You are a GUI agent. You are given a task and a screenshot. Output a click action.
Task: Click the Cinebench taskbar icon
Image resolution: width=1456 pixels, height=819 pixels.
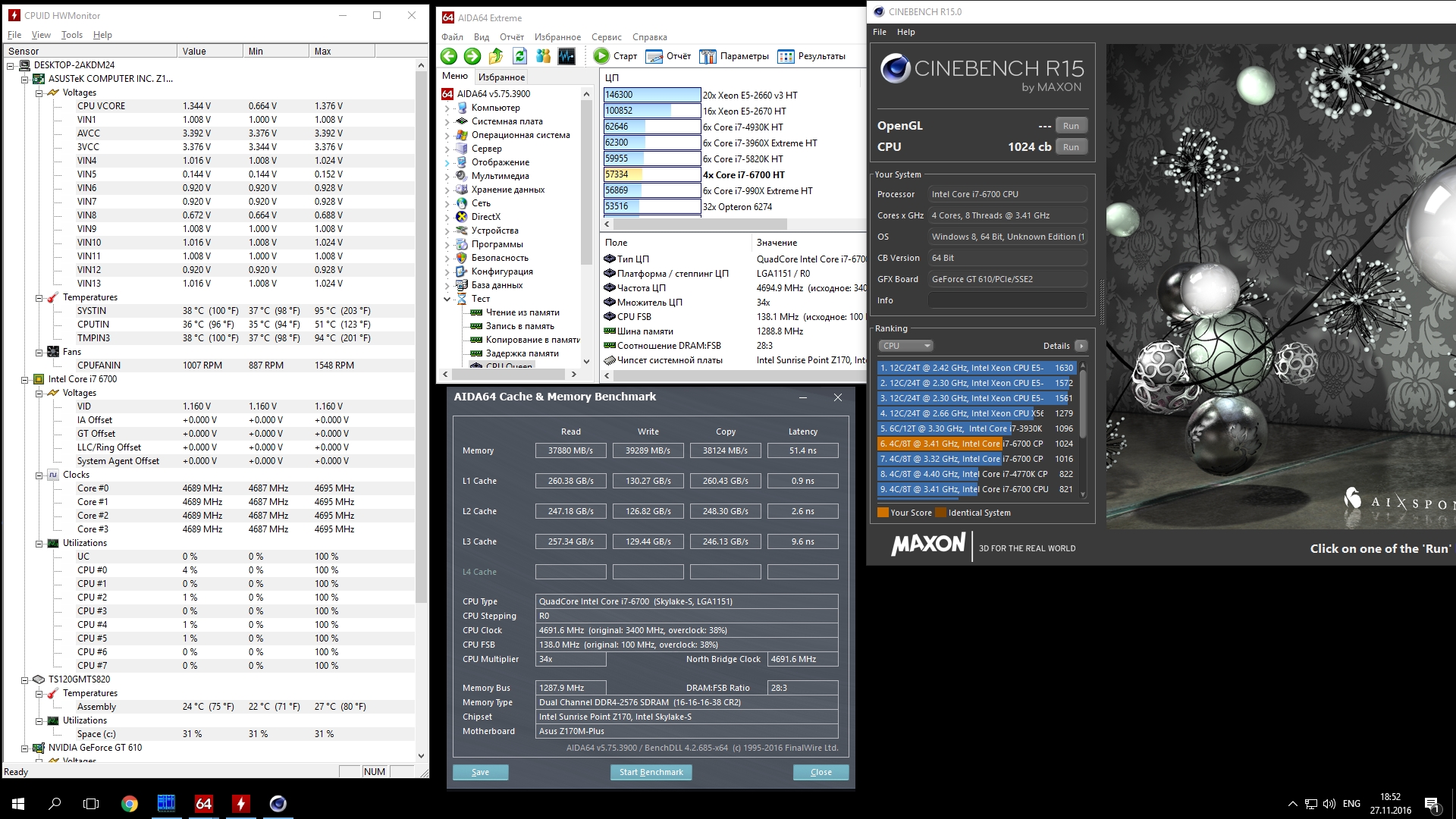coord(278,803)
